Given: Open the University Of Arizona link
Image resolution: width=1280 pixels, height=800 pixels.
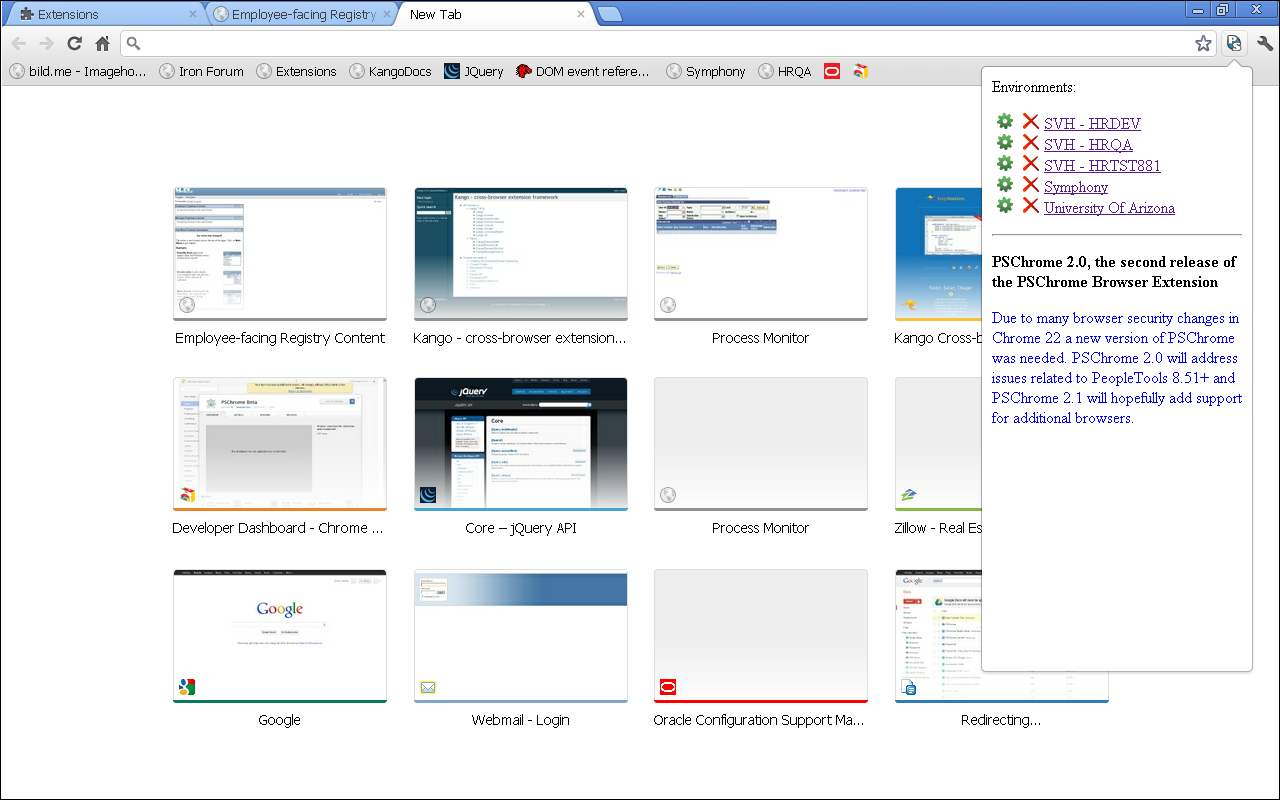Looking at the screenshot, I should point(1109,208).
